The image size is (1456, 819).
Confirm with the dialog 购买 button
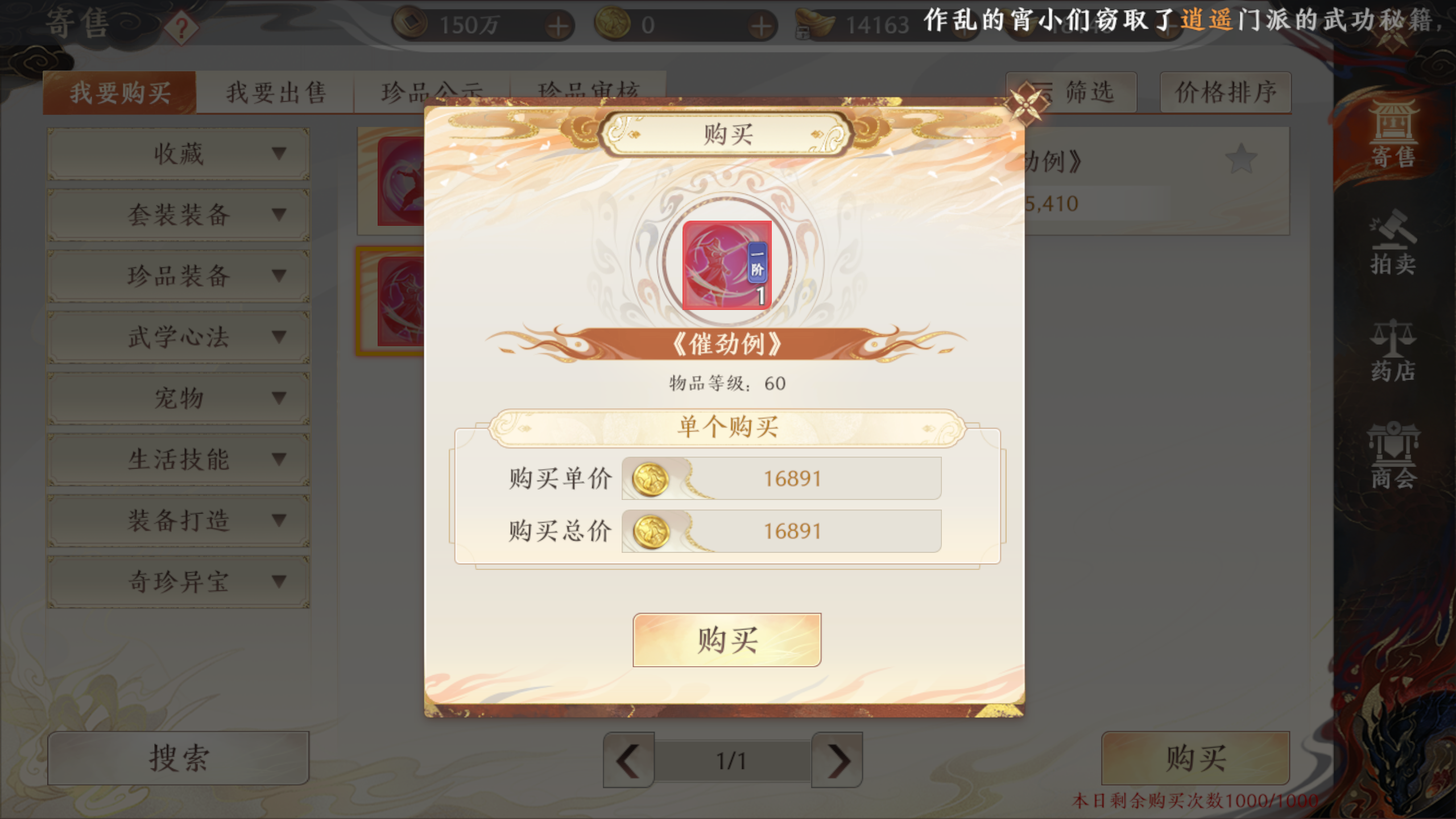tap(727, 640)
